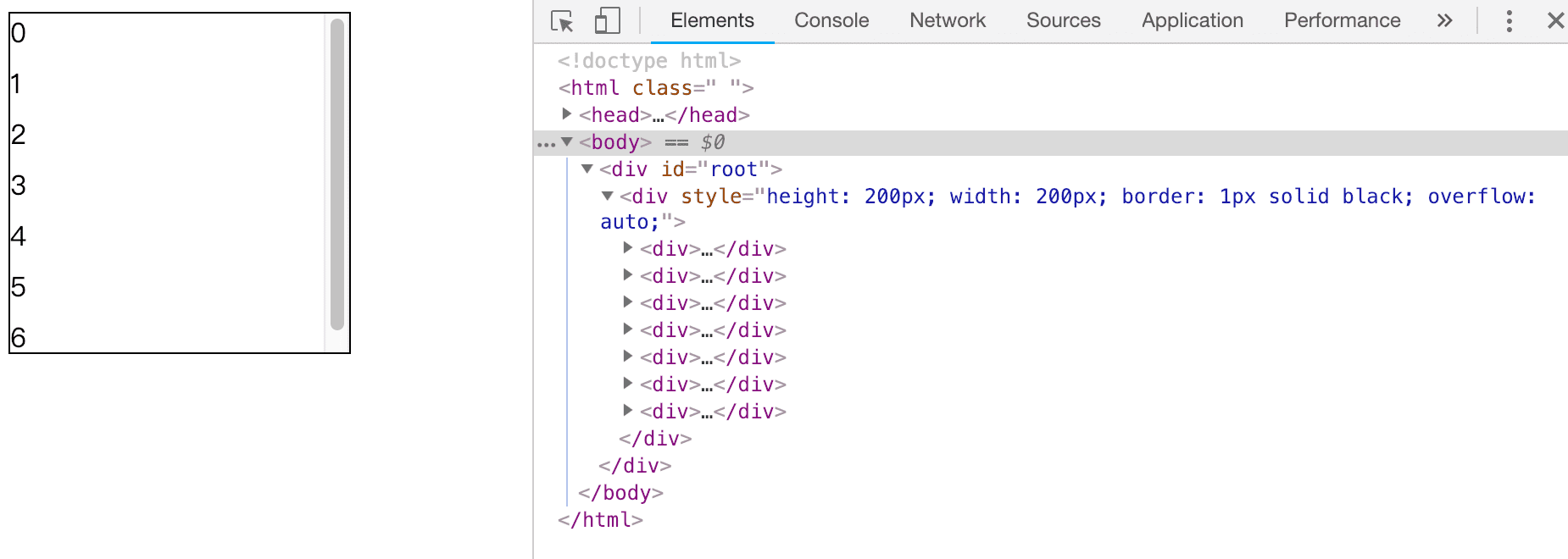
Task: Open the DevTools three-dot options menu
Action: click(x=1509, y=21)
